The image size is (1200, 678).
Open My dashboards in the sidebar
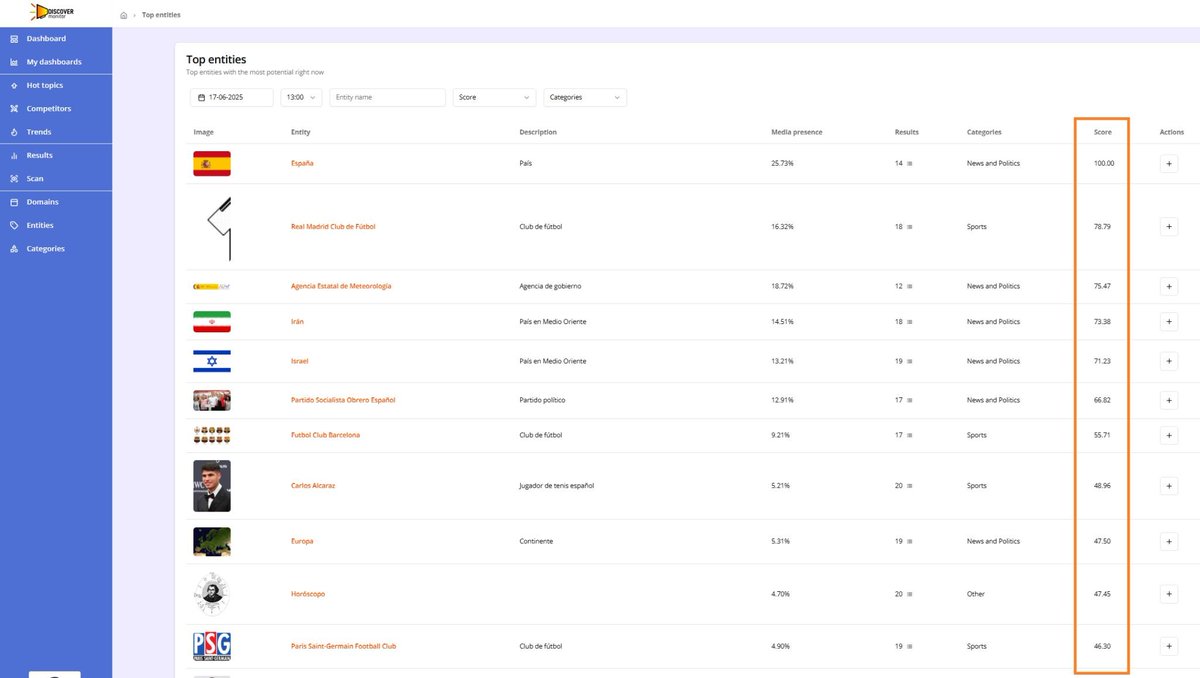[56, 62]
